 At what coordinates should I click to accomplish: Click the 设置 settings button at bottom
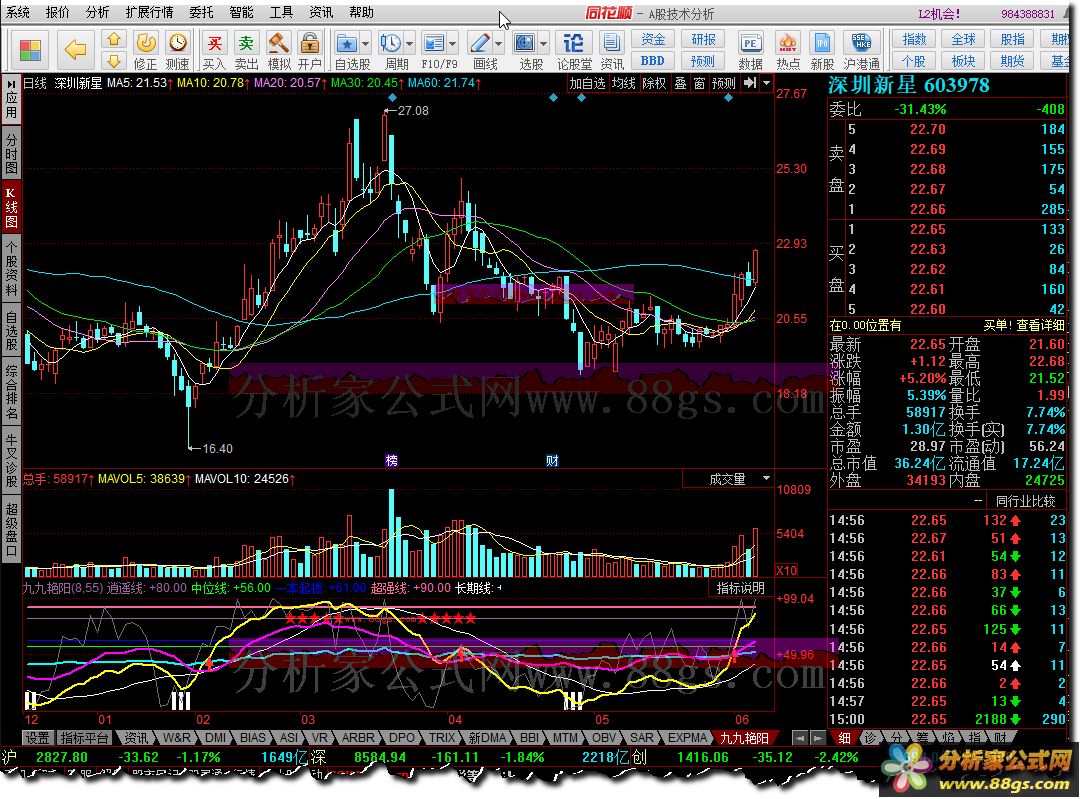coord(37,738)
